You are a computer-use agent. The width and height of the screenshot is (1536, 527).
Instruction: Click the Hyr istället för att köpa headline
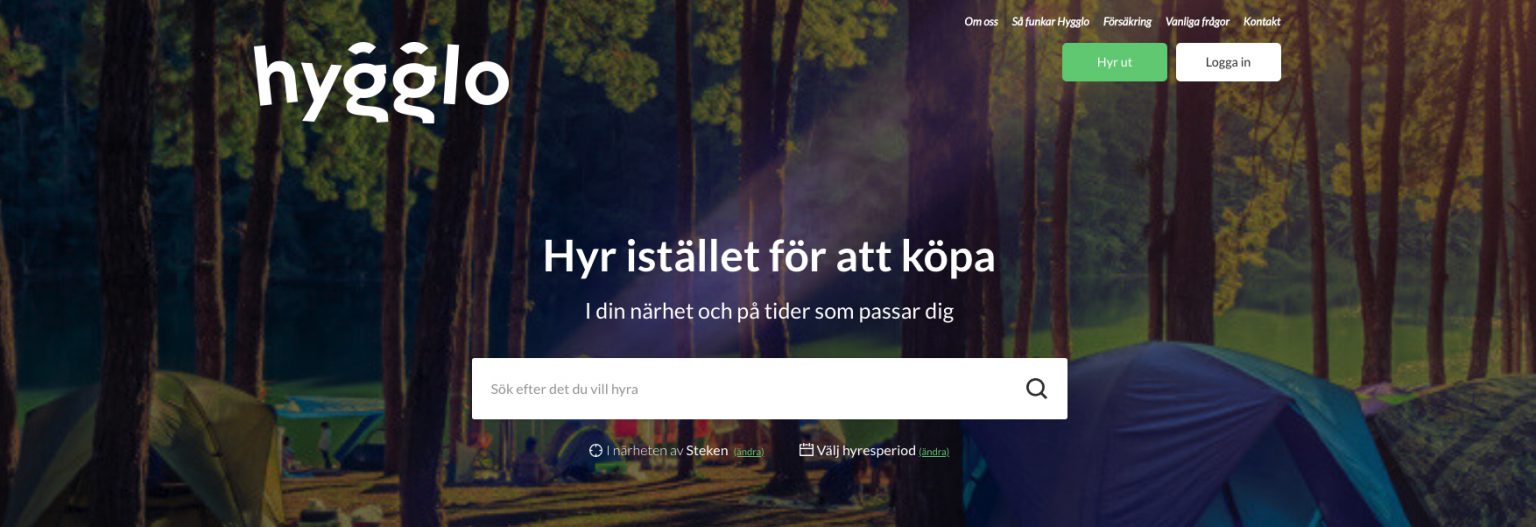769,257
